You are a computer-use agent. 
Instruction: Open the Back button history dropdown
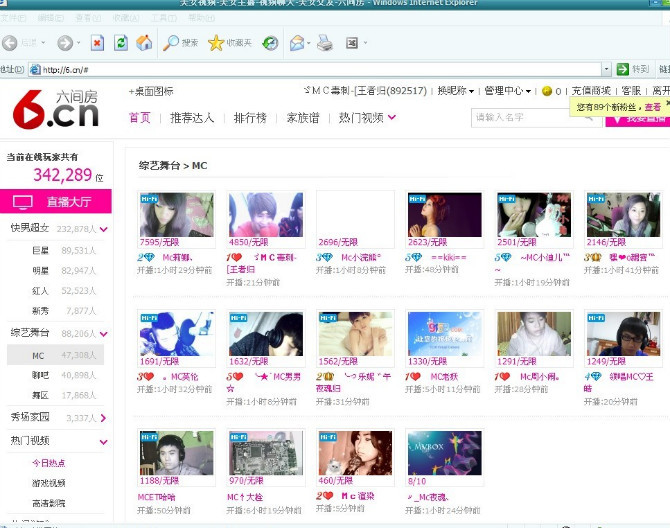point(43,43)
